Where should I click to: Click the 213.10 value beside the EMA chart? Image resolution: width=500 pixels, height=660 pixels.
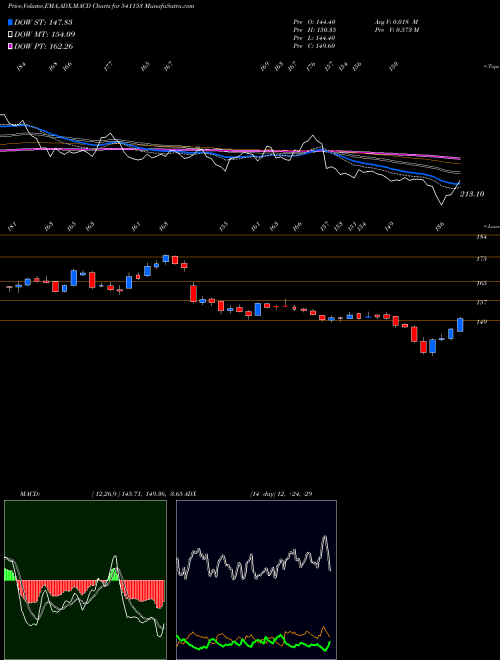pos(472,194)
